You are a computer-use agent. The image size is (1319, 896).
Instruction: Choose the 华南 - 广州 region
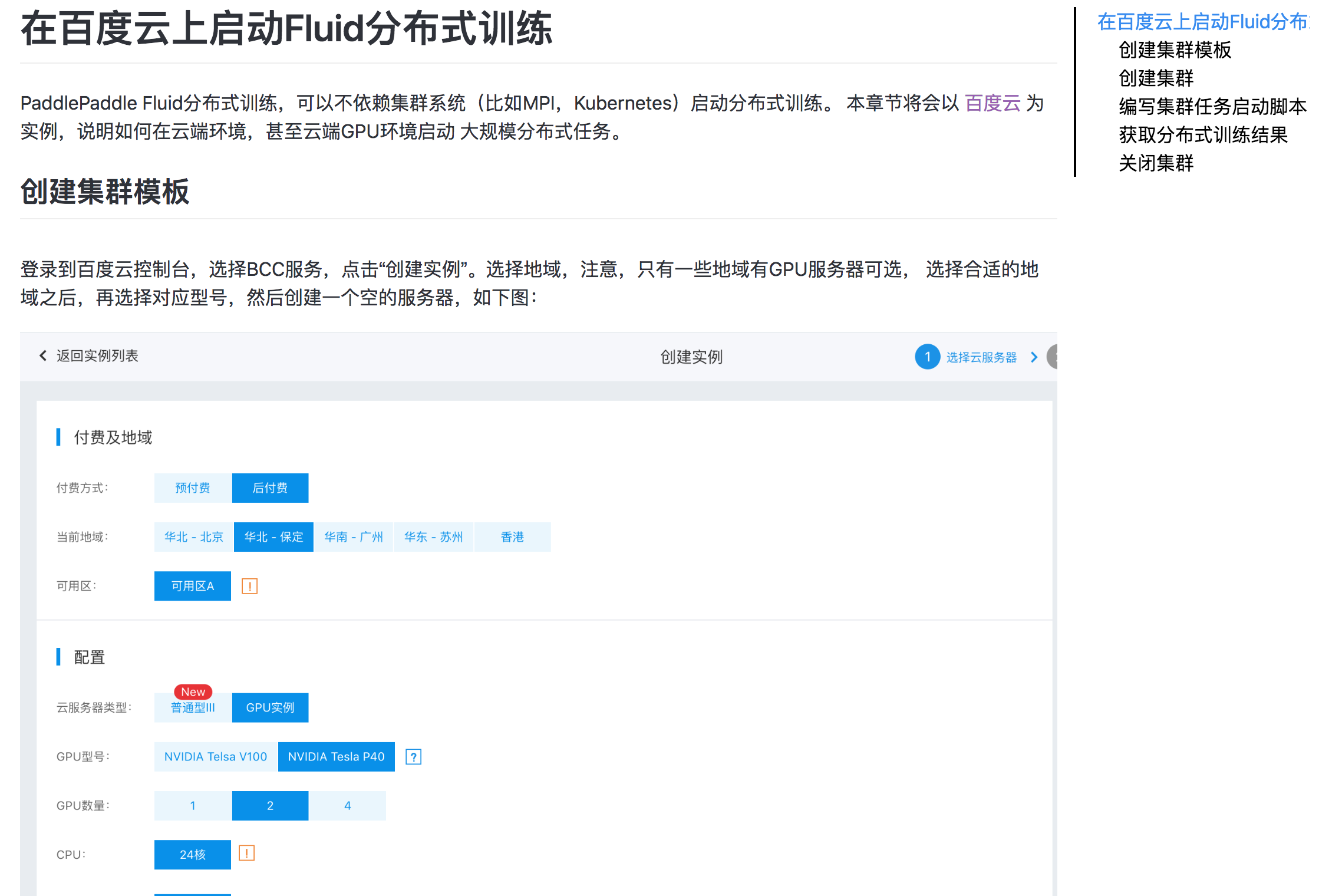pyautogui.click(x=354, y=537)
